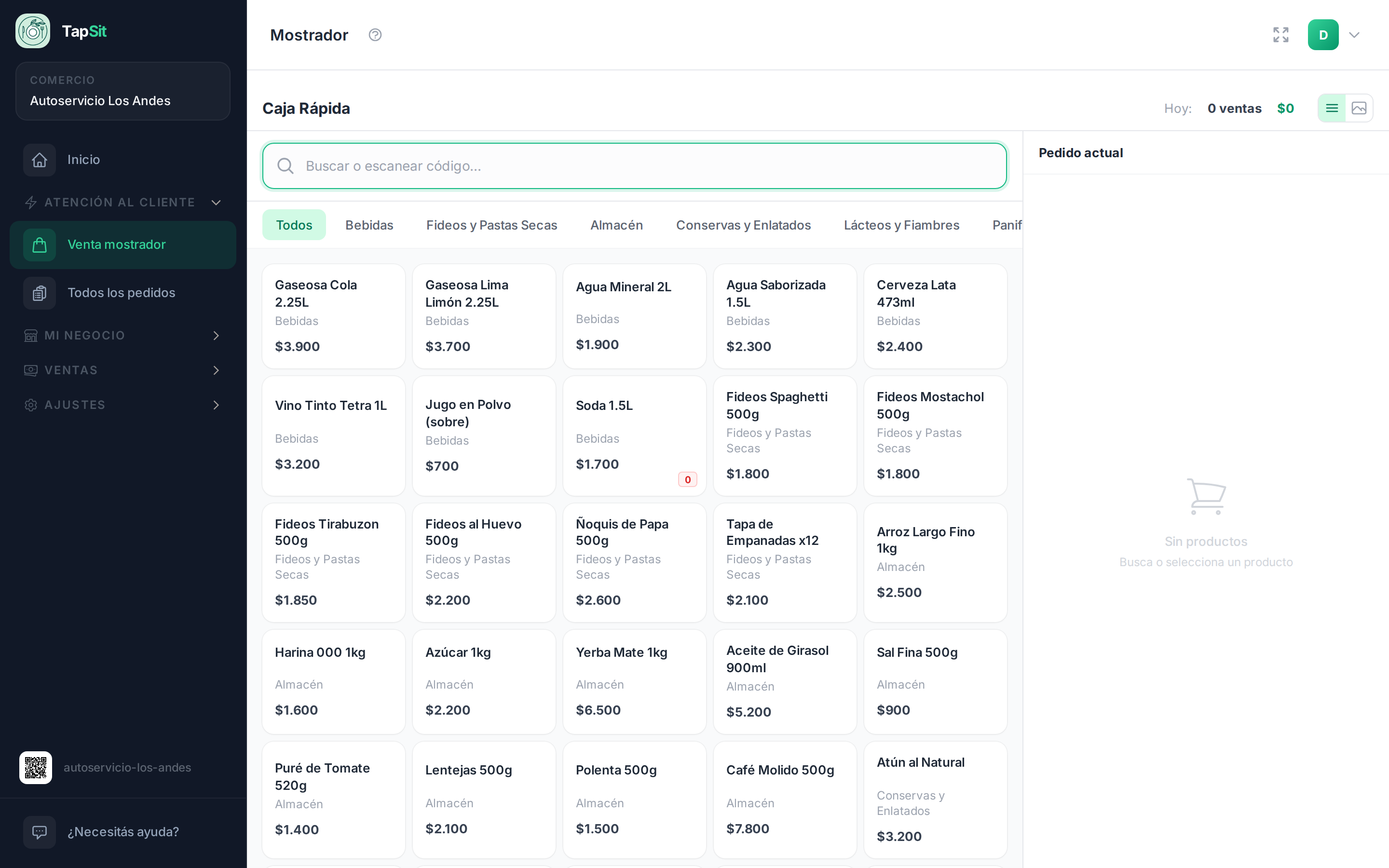Add Ñoquis de Papa 500g

[x=634, y=563]
